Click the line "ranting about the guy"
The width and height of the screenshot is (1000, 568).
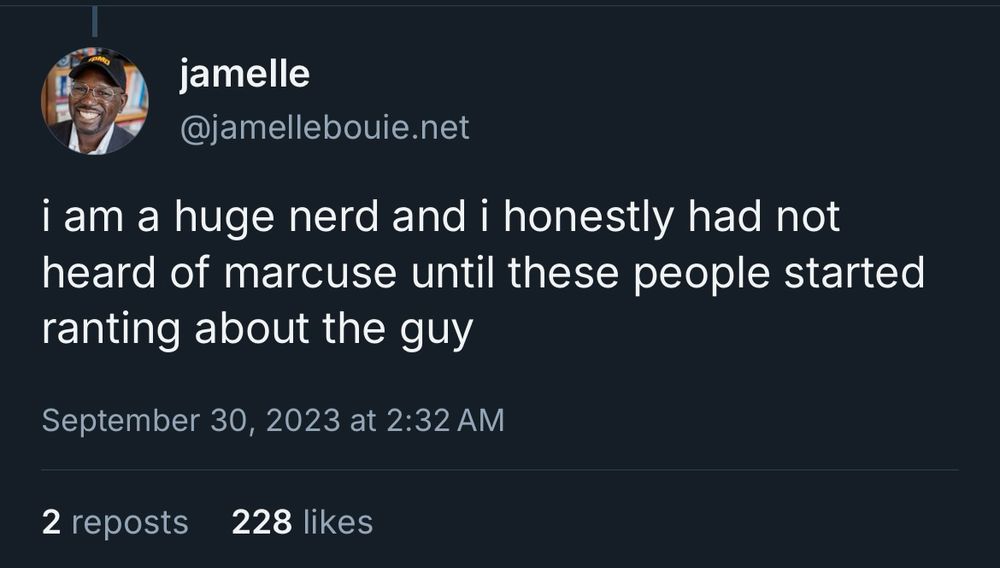pos(256,330)
